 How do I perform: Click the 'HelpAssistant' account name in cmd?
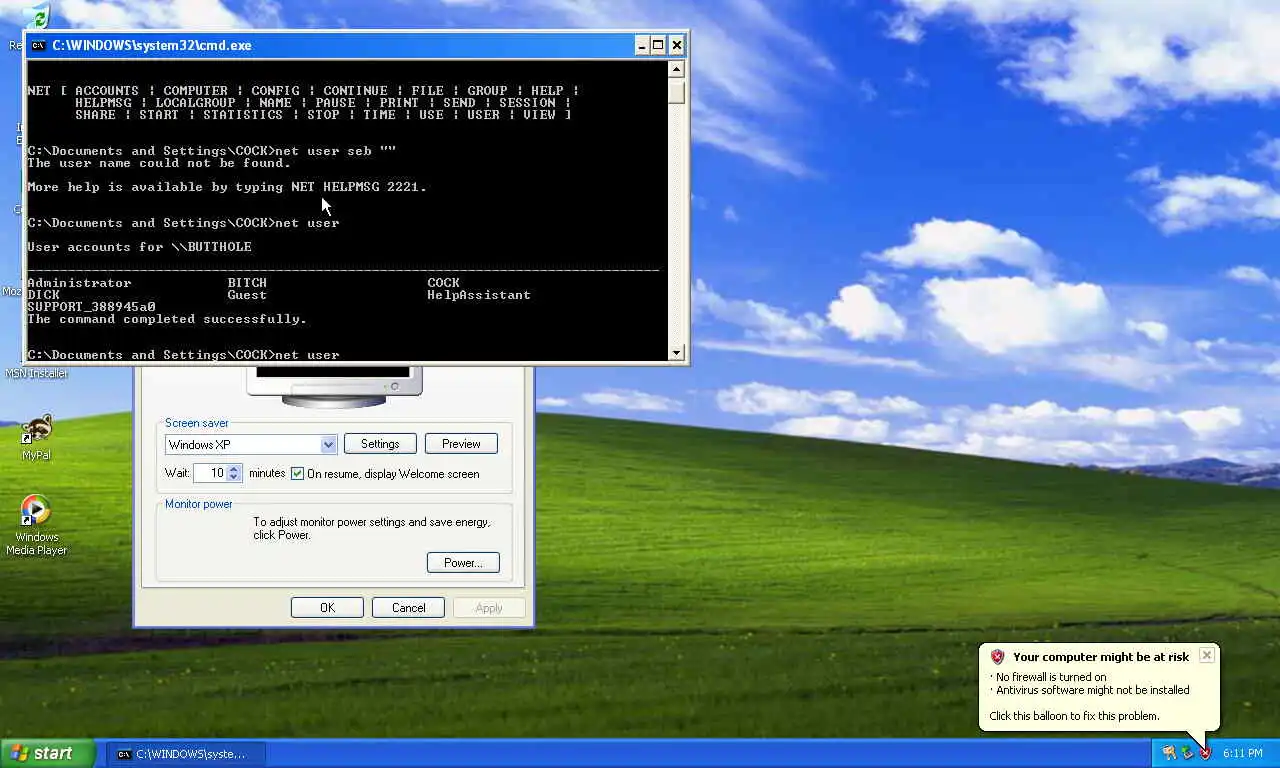(x=479, y=295)
